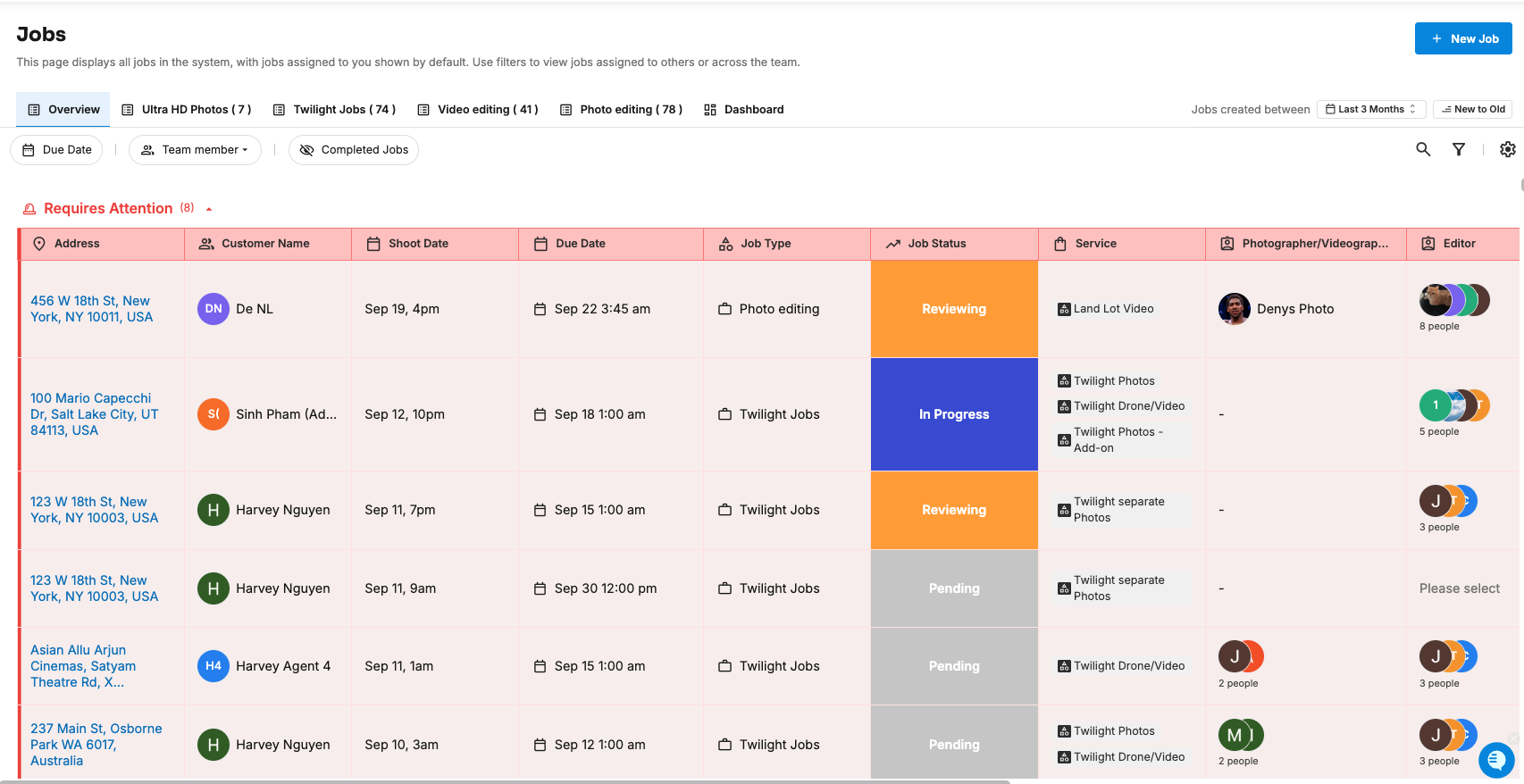Click the Customer Name column people icon
The width and height of the screenshot is (1524, 784).
[206, 244]
